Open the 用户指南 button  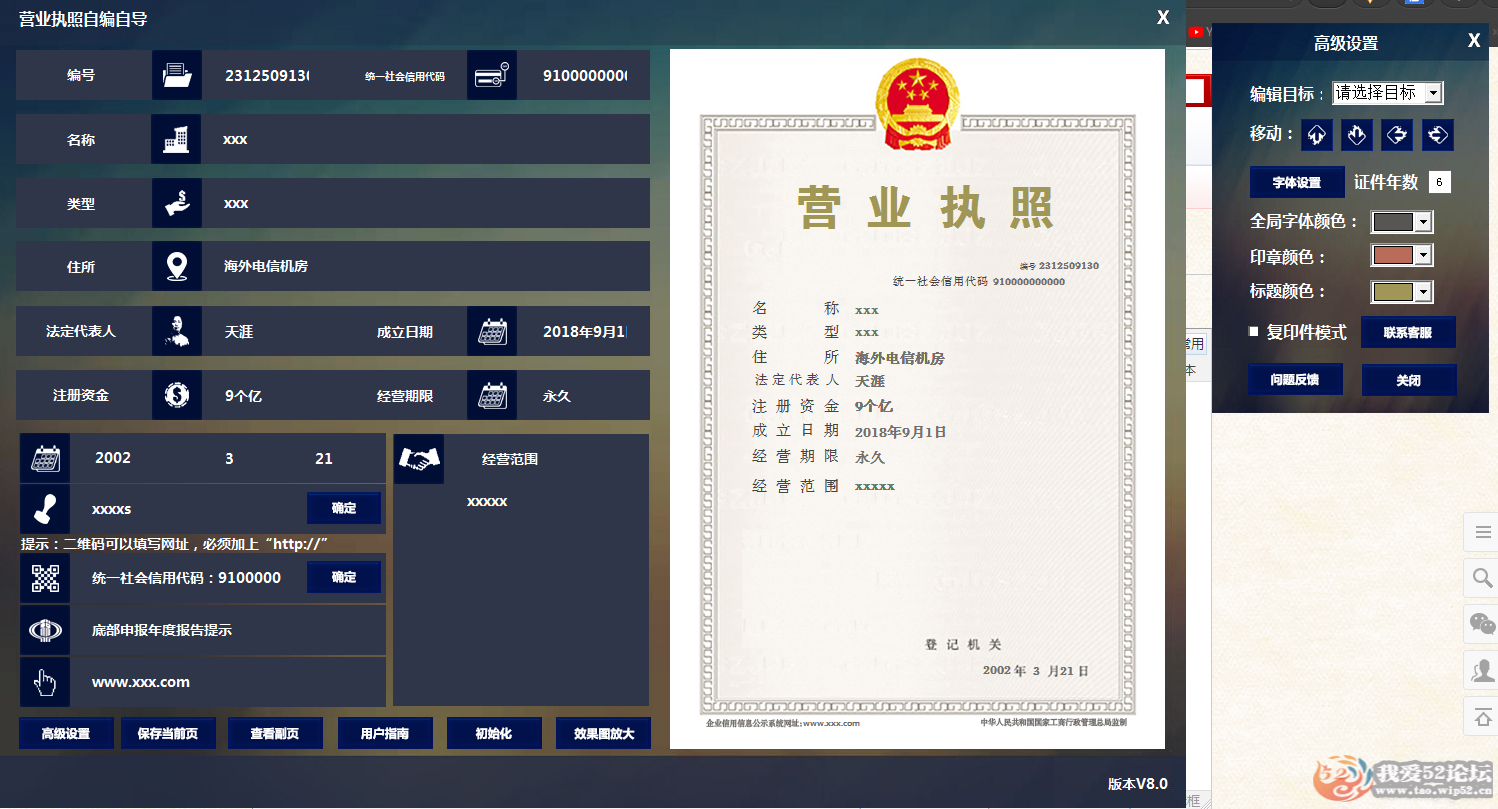point(385,733)
